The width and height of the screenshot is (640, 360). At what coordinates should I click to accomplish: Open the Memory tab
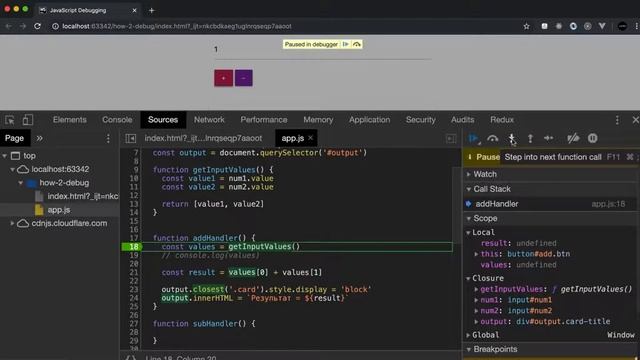pos(318,120)
